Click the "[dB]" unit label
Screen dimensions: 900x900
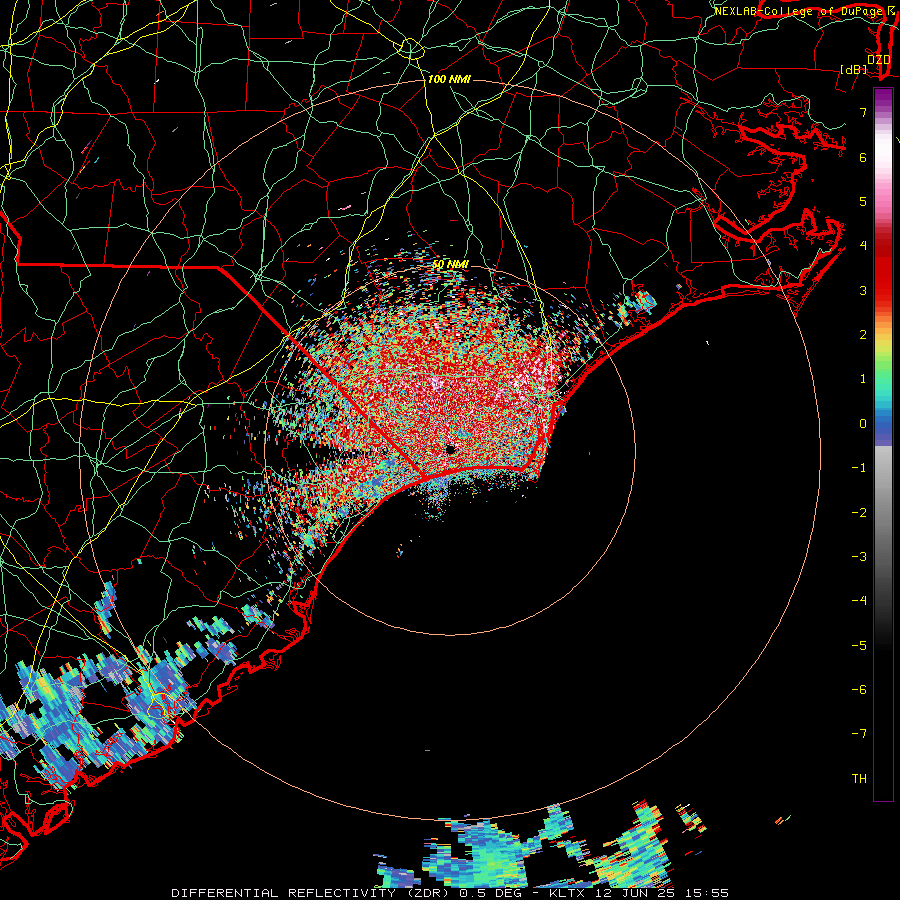click(x=854, y=69)
